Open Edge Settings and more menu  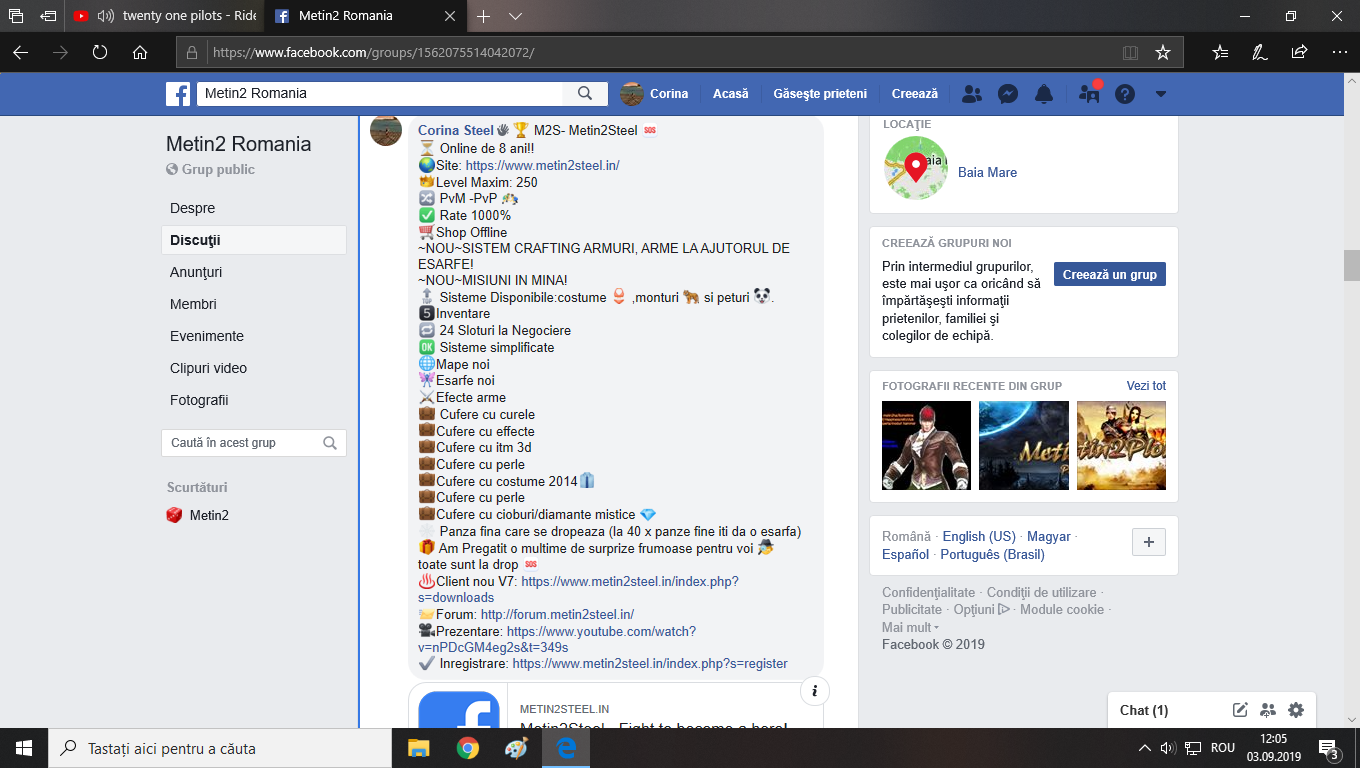click(x=1339, y=52)
